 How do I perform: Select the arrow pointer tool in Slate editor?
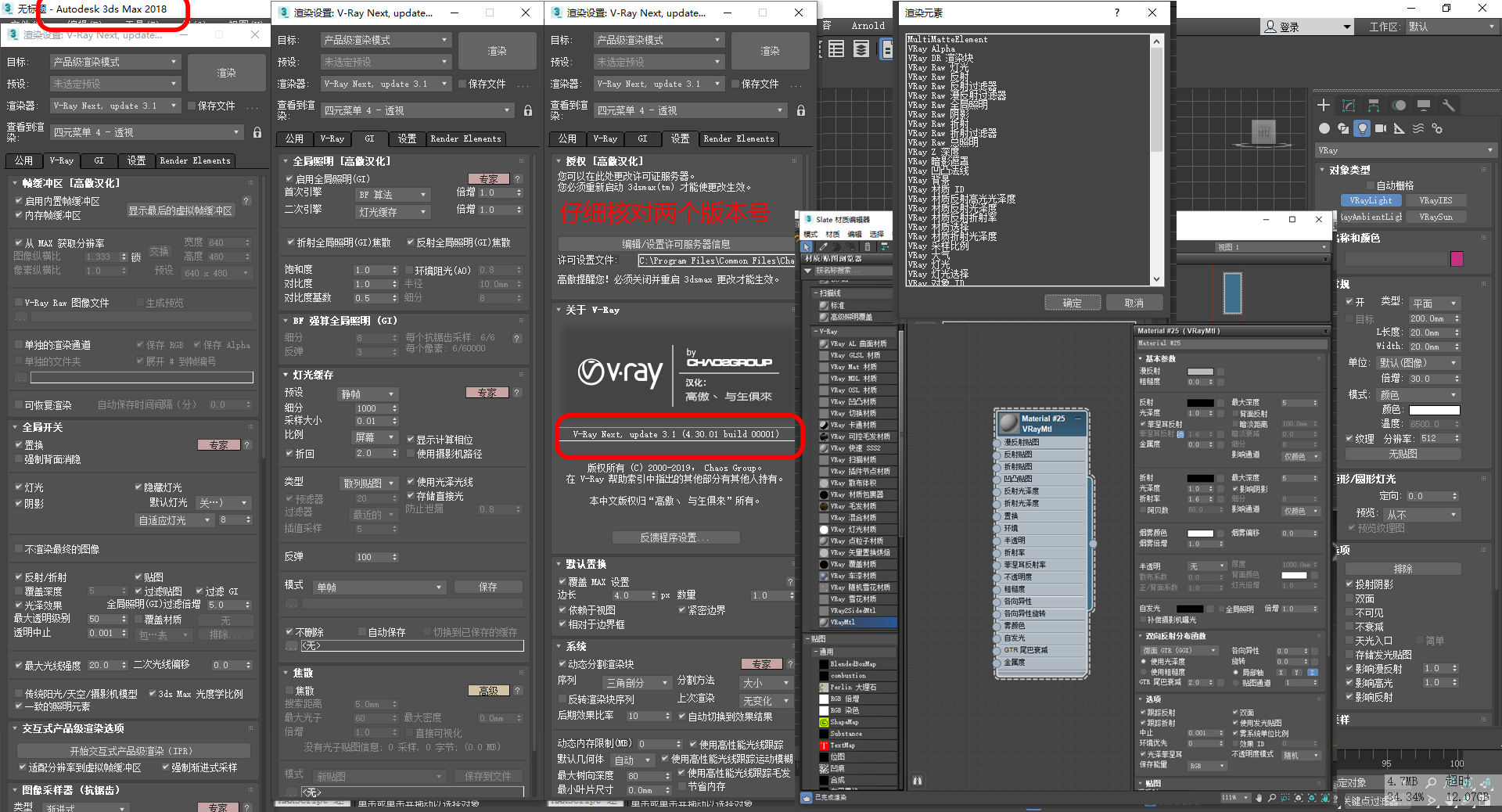[807, 246]
